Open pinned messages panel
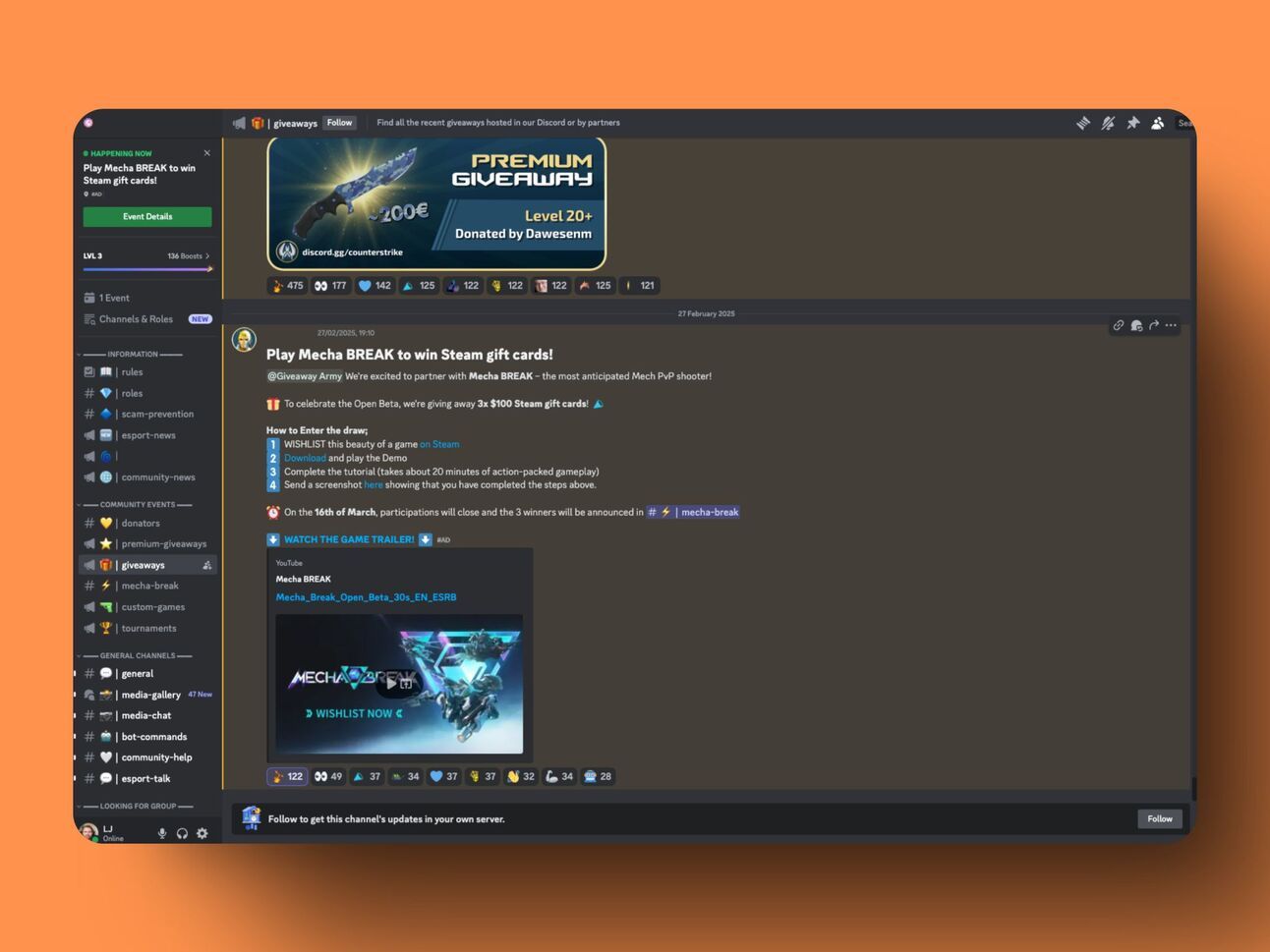The width and height of the screenshot is (1270, 952). pyautogui.click(x=1132, y=123)
